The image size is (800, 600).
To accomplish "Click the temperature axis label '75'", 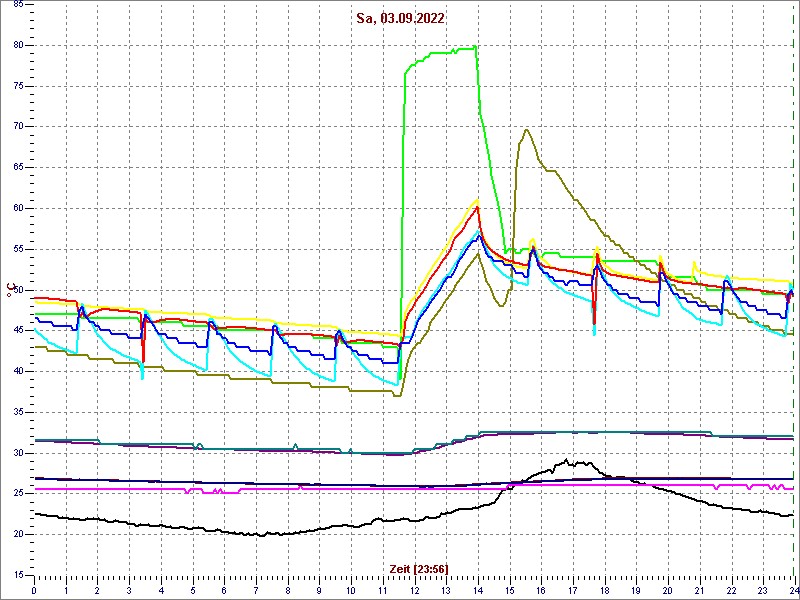I will coord(16,86).
